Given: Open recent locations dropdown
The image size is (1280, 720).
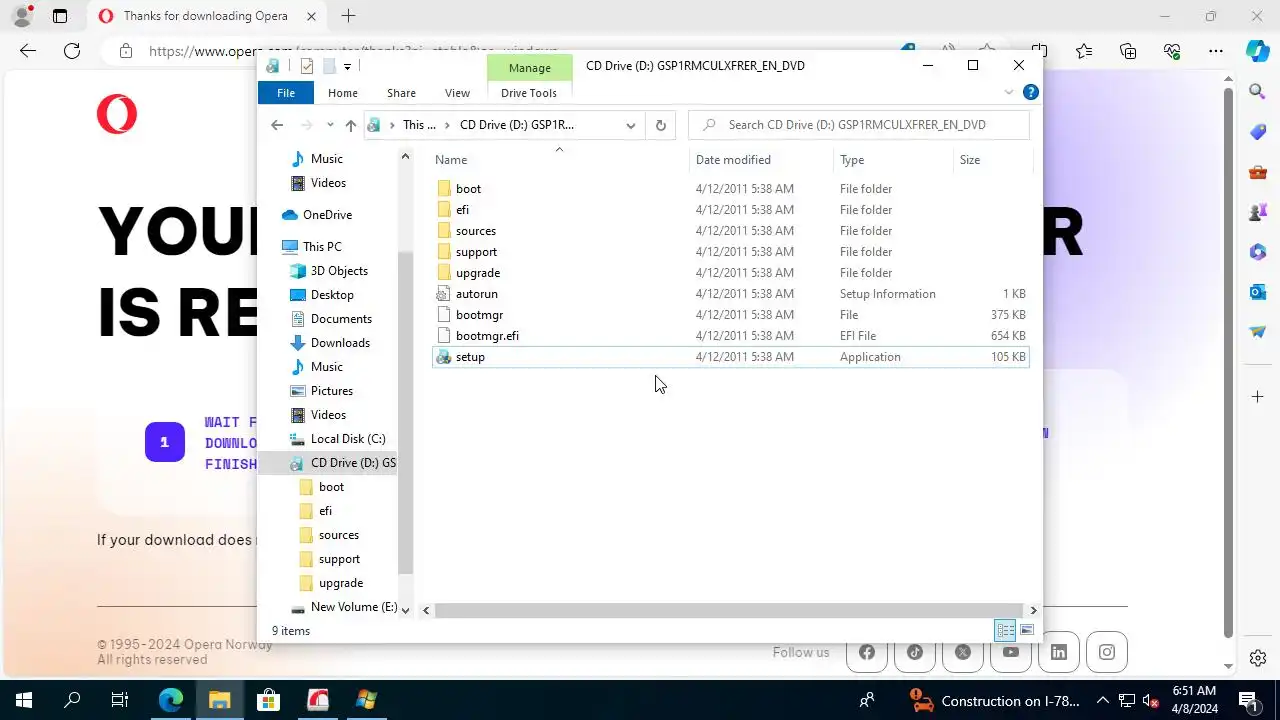Looking at the screenshot, I should [x=328, y=125].
